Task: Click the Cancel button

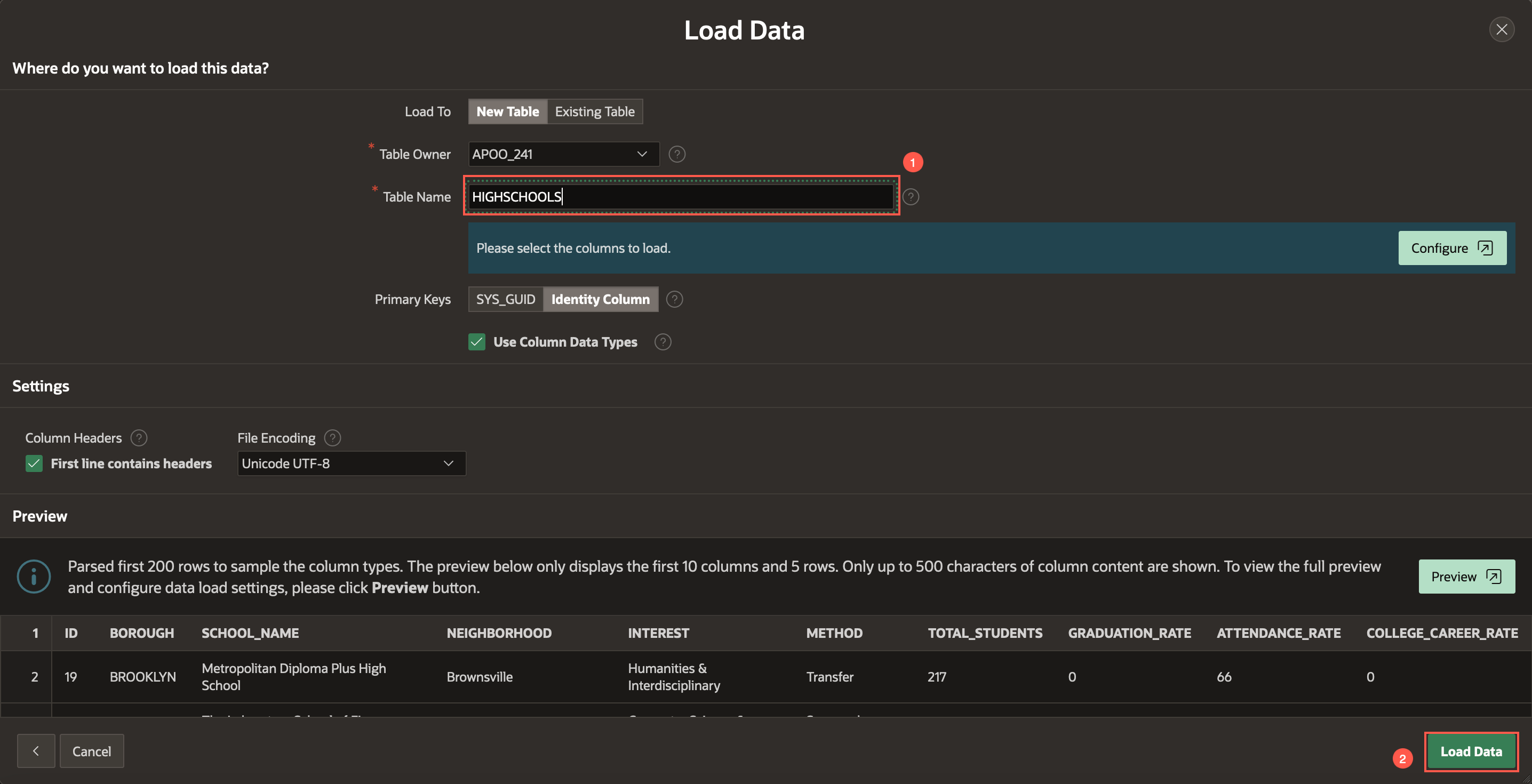Action: [x=92, y=751]
